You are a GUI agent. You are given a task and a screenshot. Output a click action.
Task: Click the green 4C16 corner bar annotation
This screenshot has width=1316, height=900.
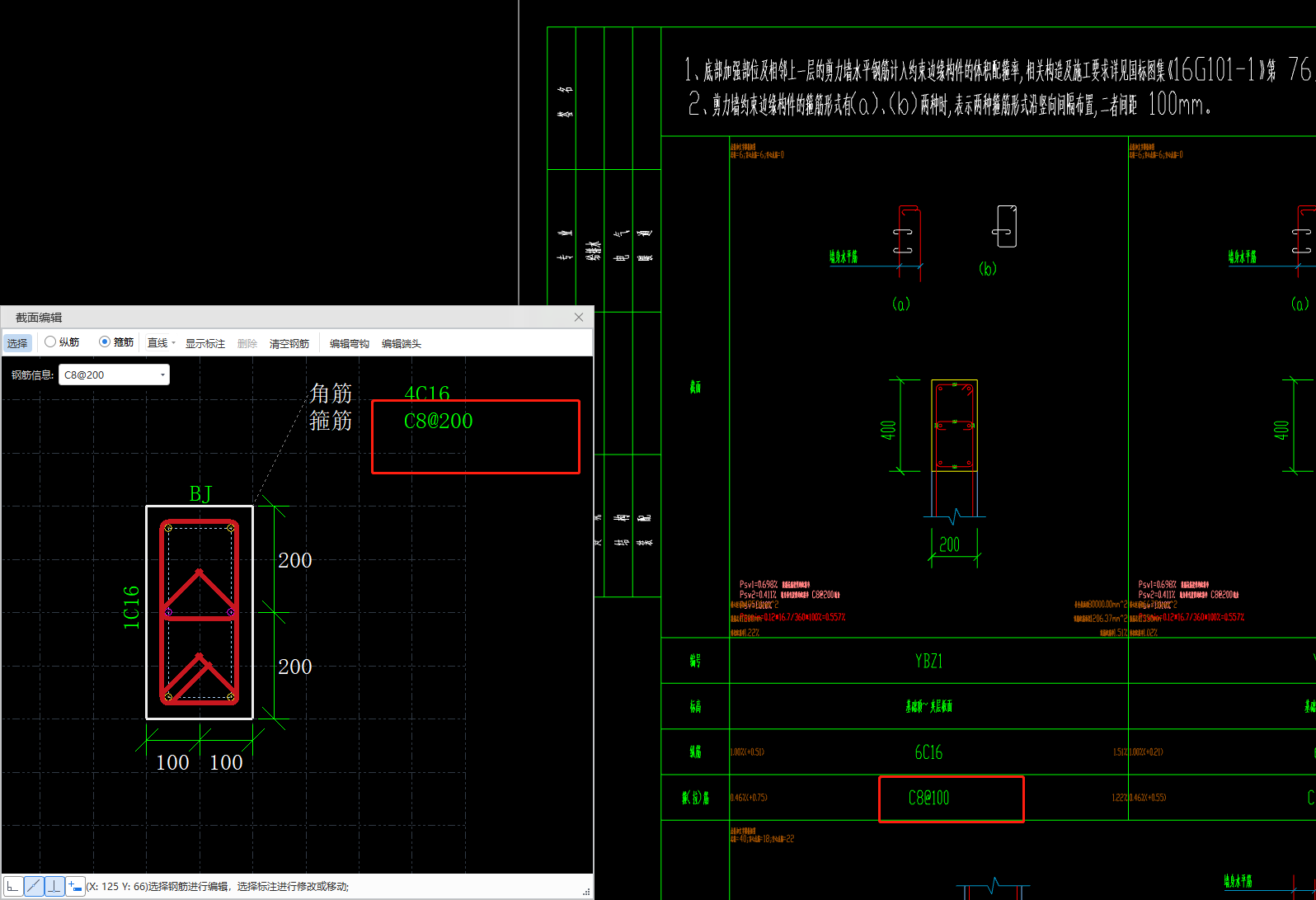point(427,393)
